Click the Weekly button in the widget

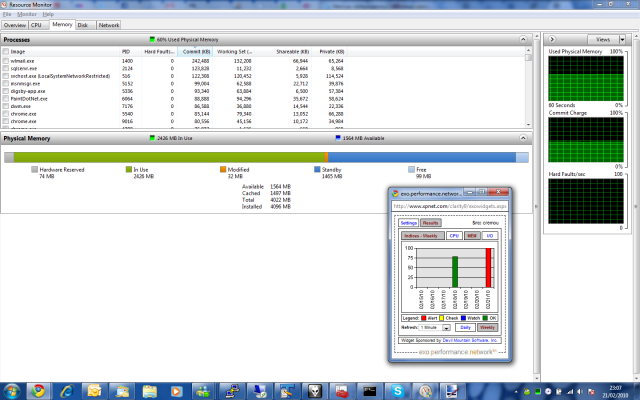point(488,327)
